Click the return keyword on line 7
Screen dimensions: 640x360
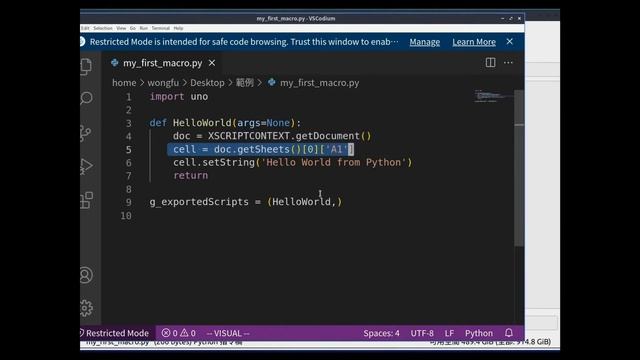click(x=191, y=176)
